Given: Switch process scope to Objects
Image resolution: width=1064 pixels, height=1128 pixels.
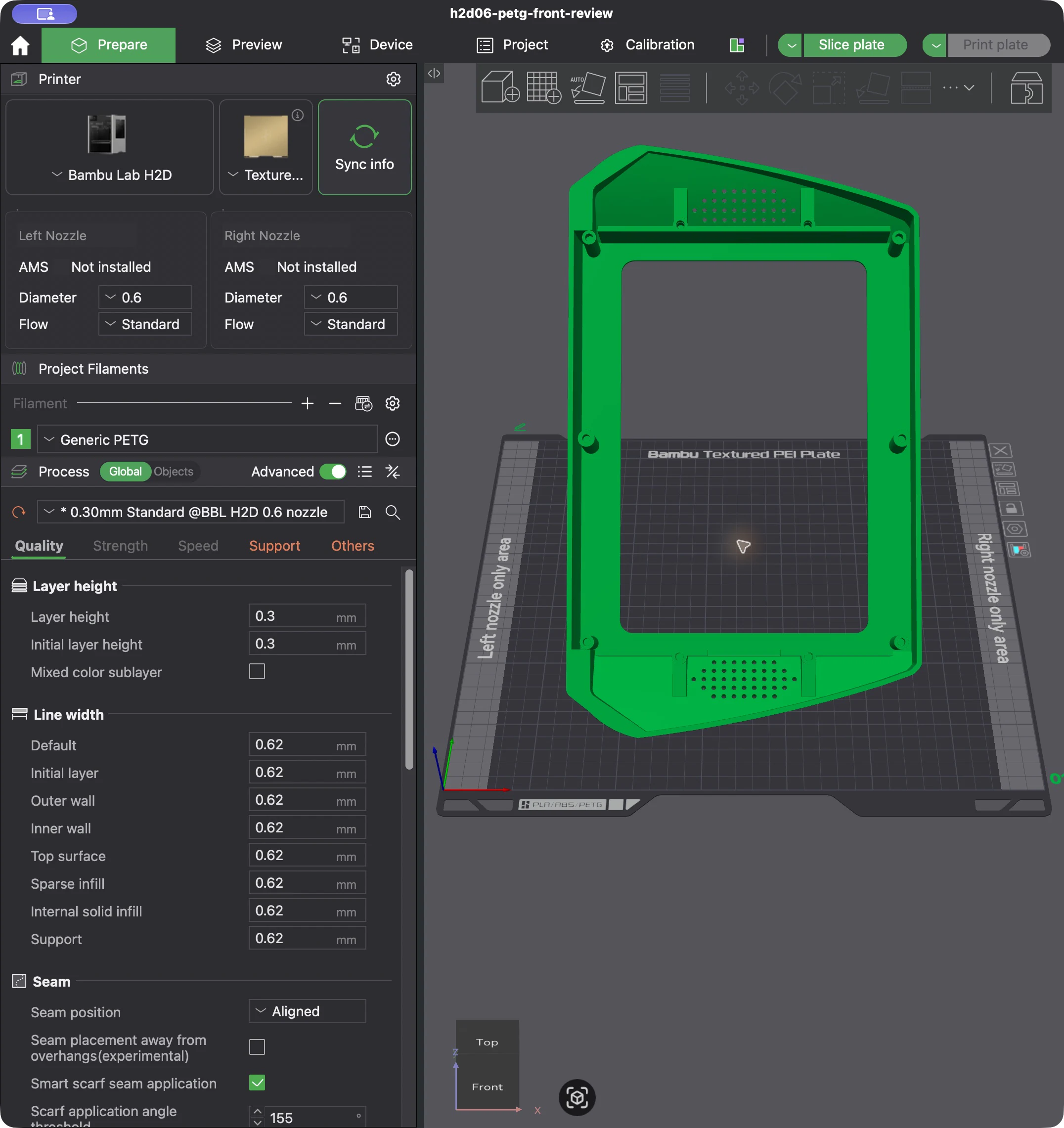Looking at the screenshot, I should [x=174, y=472].
